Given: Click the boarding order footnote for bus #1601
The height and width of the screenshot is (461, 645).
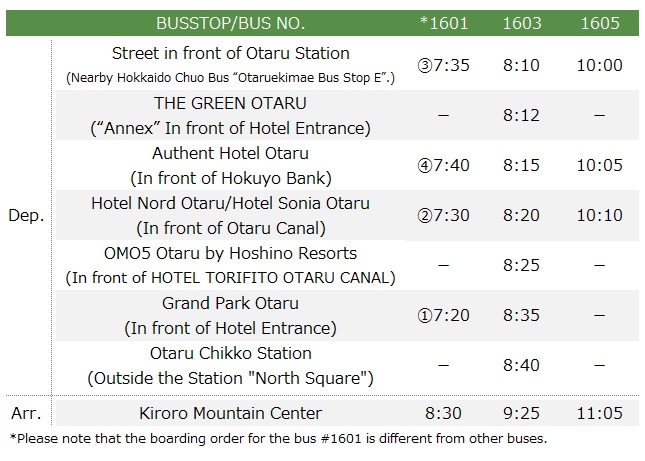Looking at the screenshot, I should point(278,438).
